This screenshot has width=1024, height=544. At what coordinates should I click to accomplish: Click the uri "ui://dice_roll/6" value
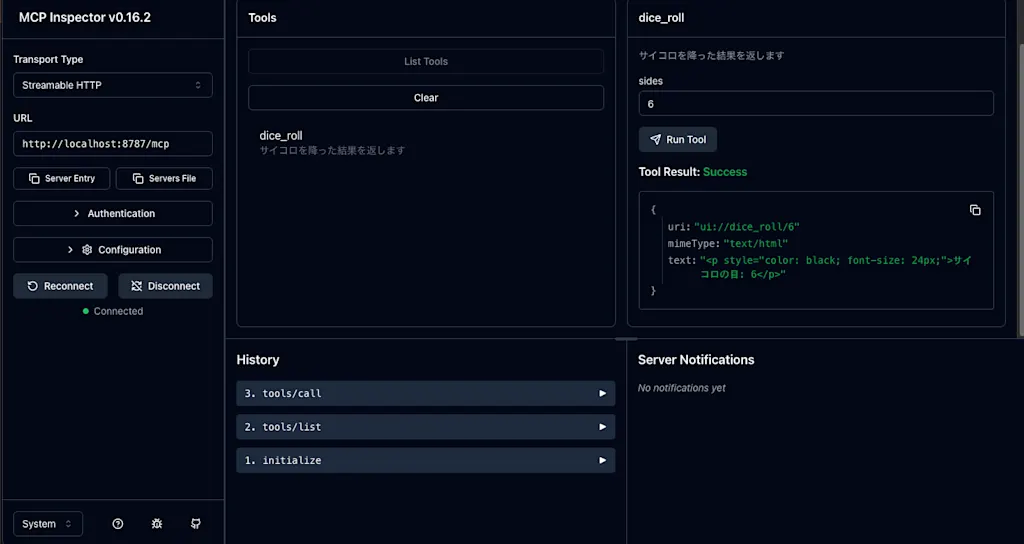point(746,227)
